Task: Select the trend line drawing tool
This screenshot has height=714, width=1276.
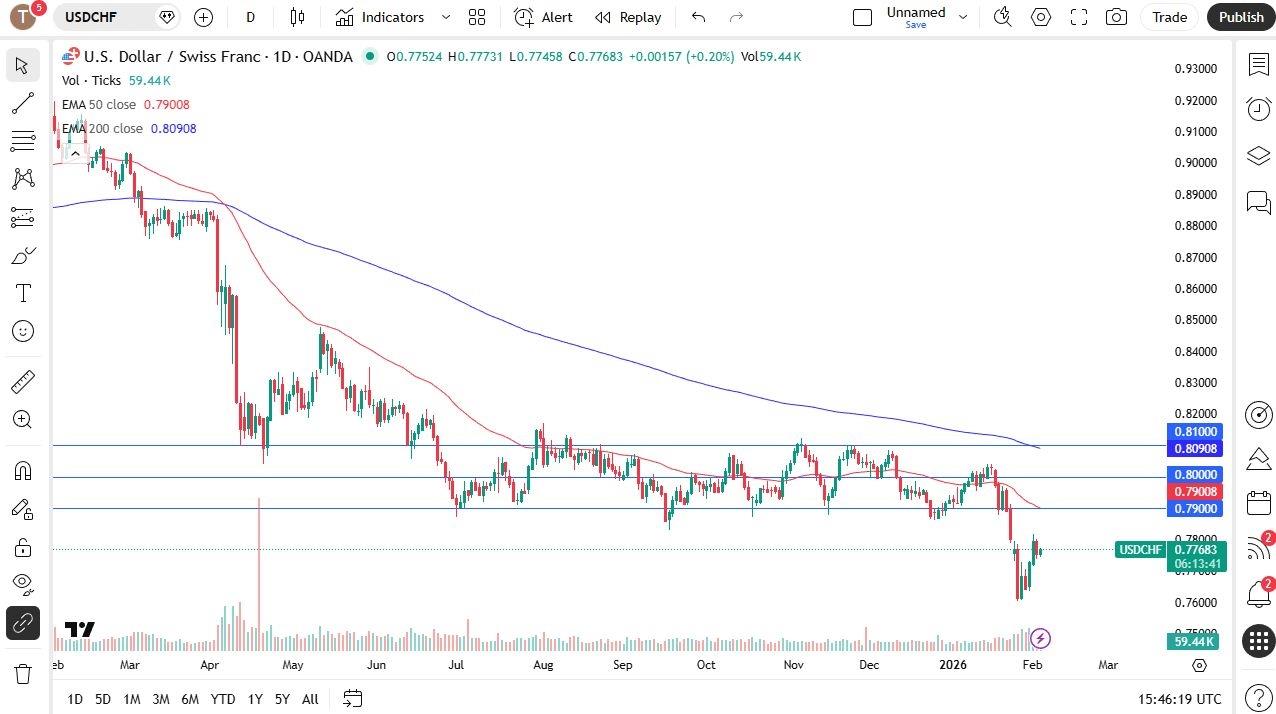Action: coord(22,103)
